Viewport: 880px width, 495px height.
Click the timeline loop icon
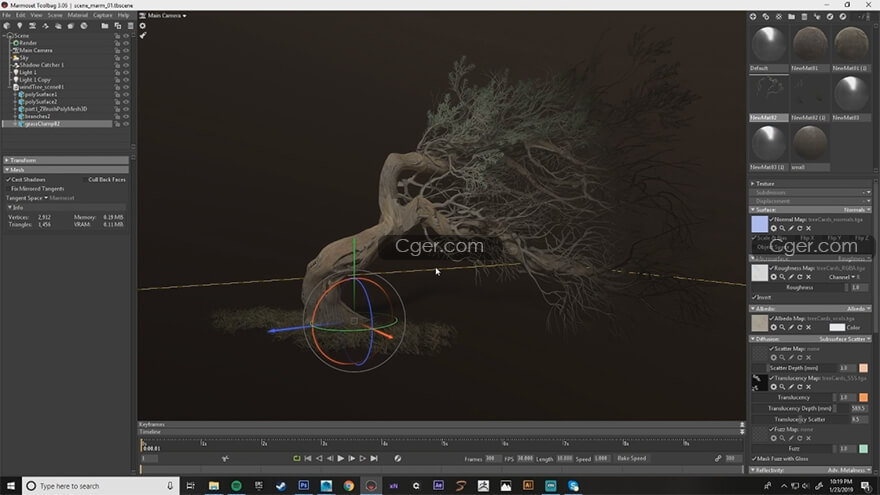(x=297, y=459)
